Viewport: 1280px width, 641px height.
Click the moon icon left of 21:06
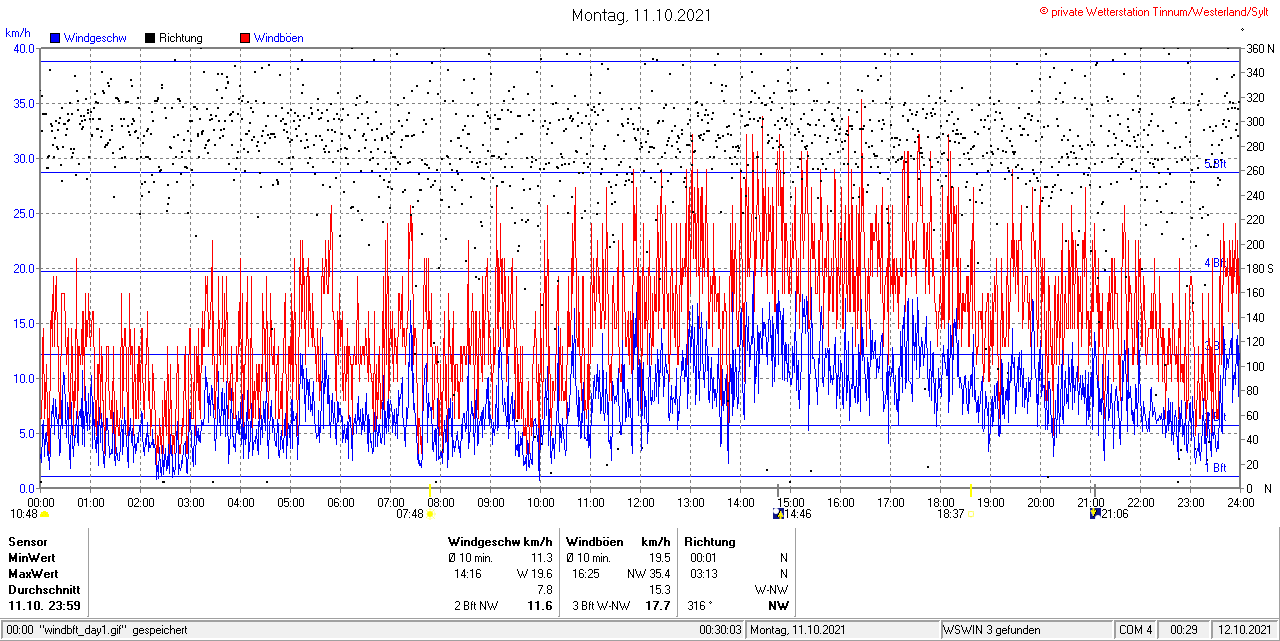(x=1094, y=514)
